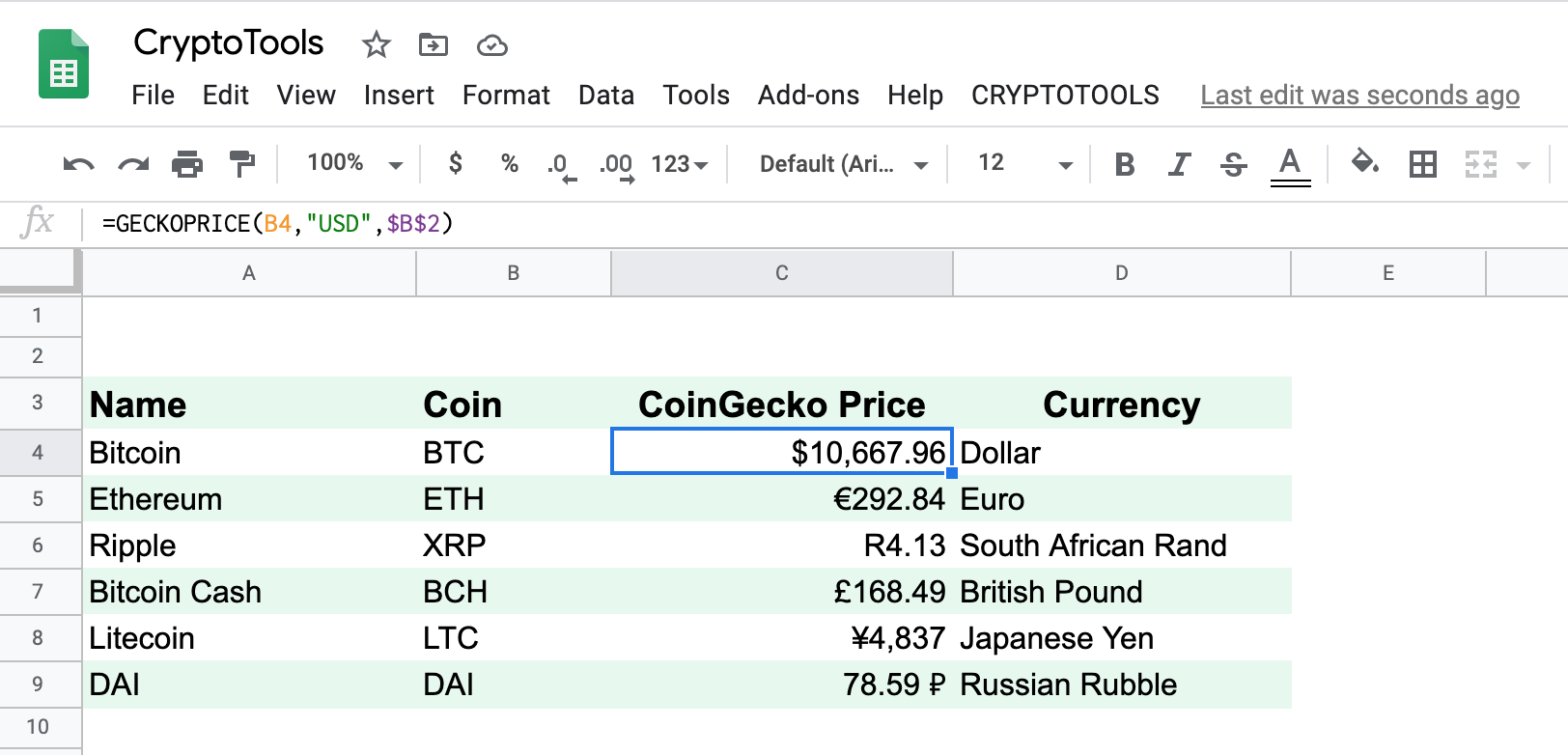Open the Add-ons menu
Screen dimensions: 1568x755
click(x=808, y=95)
